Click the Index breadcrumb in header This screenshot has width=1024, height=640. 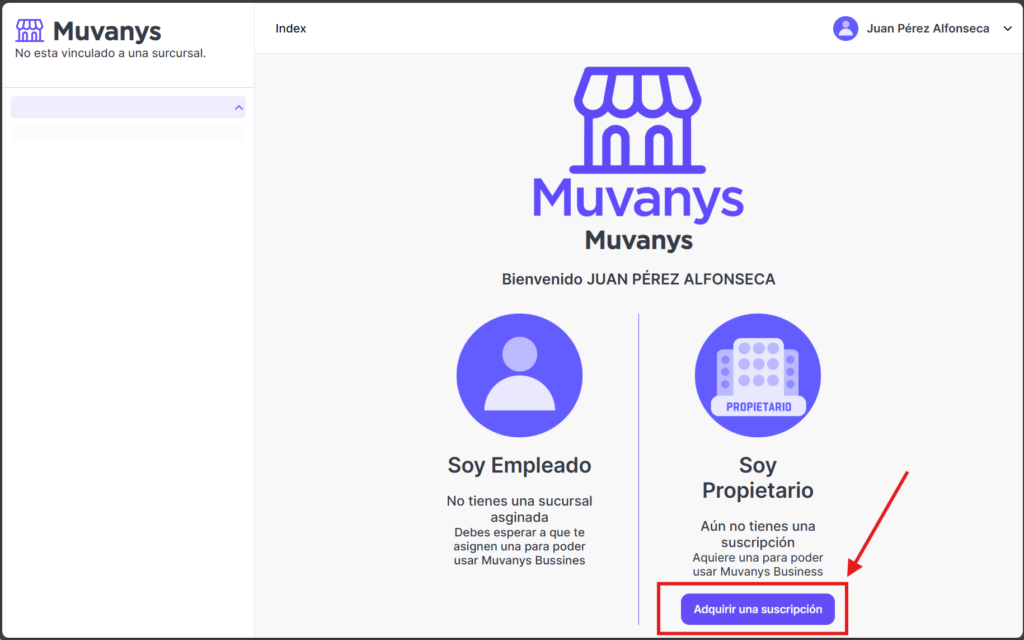(x=291, y=29)
